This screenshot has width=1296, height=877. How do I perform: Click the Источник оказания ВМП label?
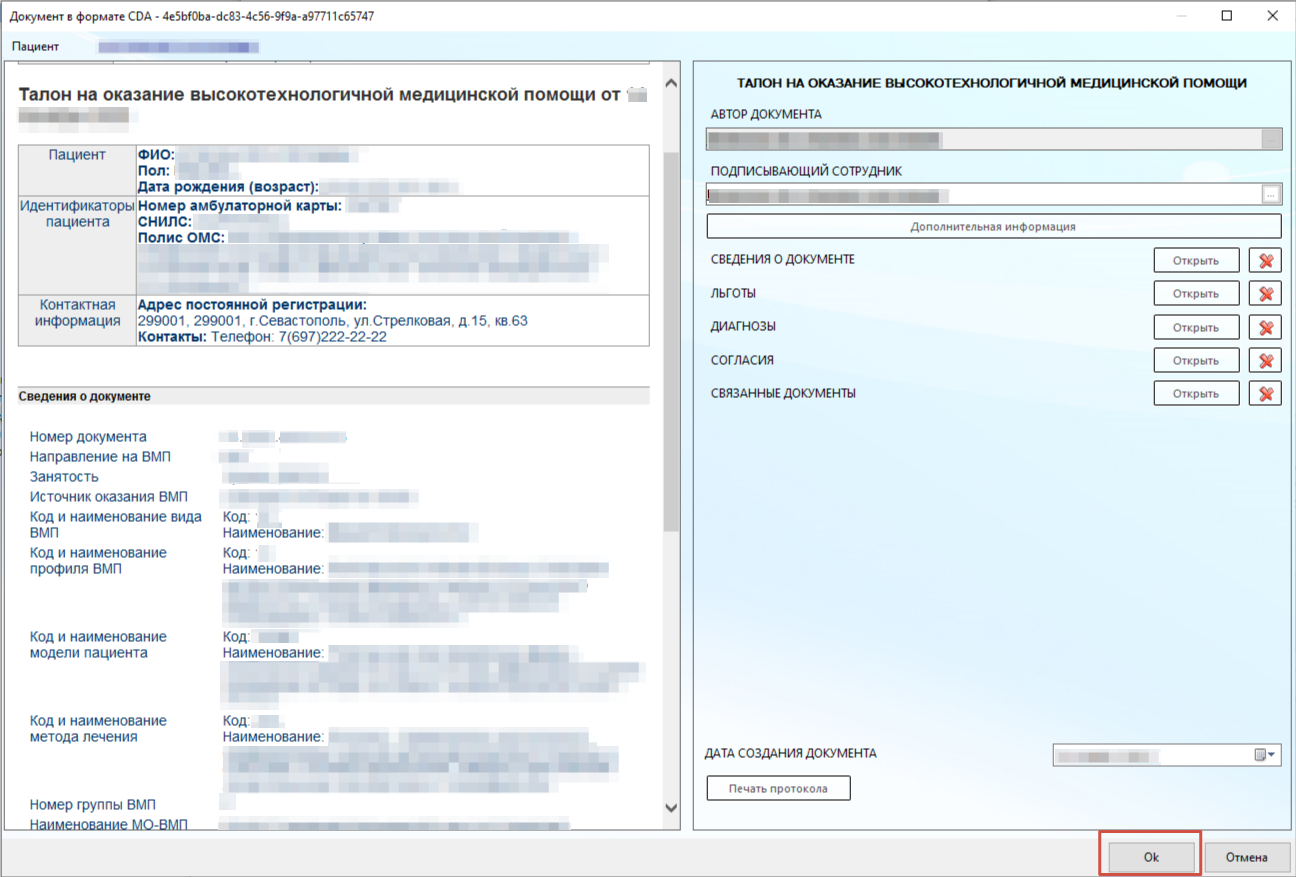point(109,497)
